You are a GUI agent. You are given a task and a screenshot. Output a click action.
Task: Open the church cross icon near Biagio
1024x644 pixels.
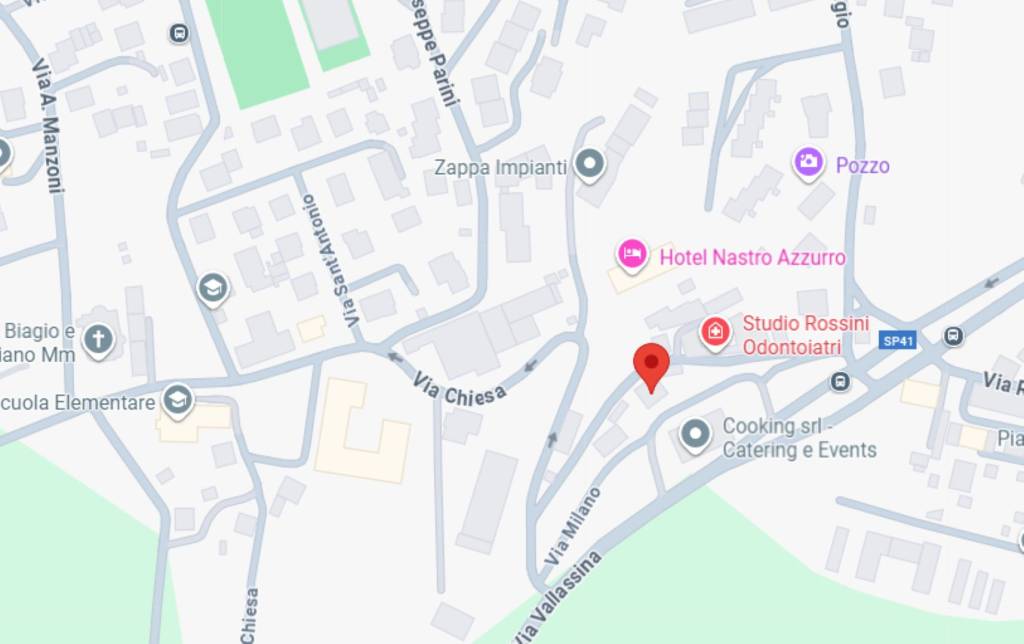(x=99, y=340)
